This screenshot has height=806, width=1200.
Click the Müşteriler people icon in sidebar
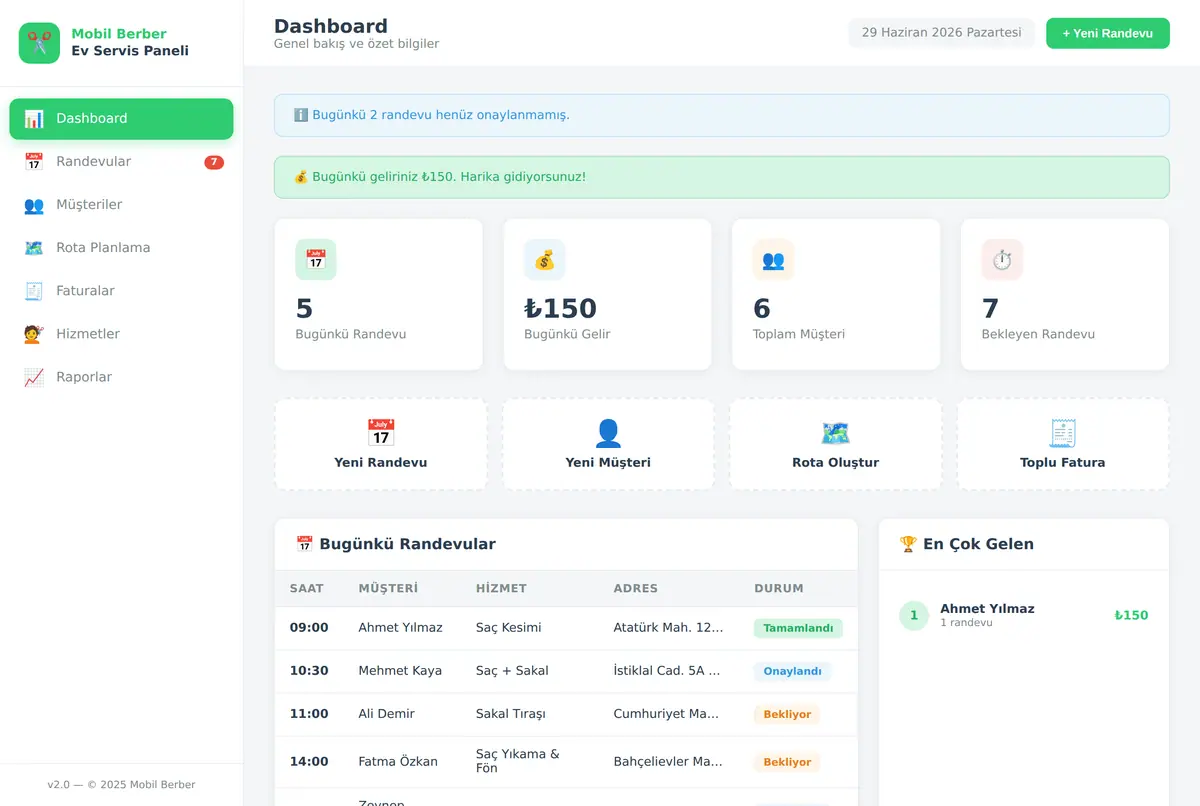click(34, 205)
